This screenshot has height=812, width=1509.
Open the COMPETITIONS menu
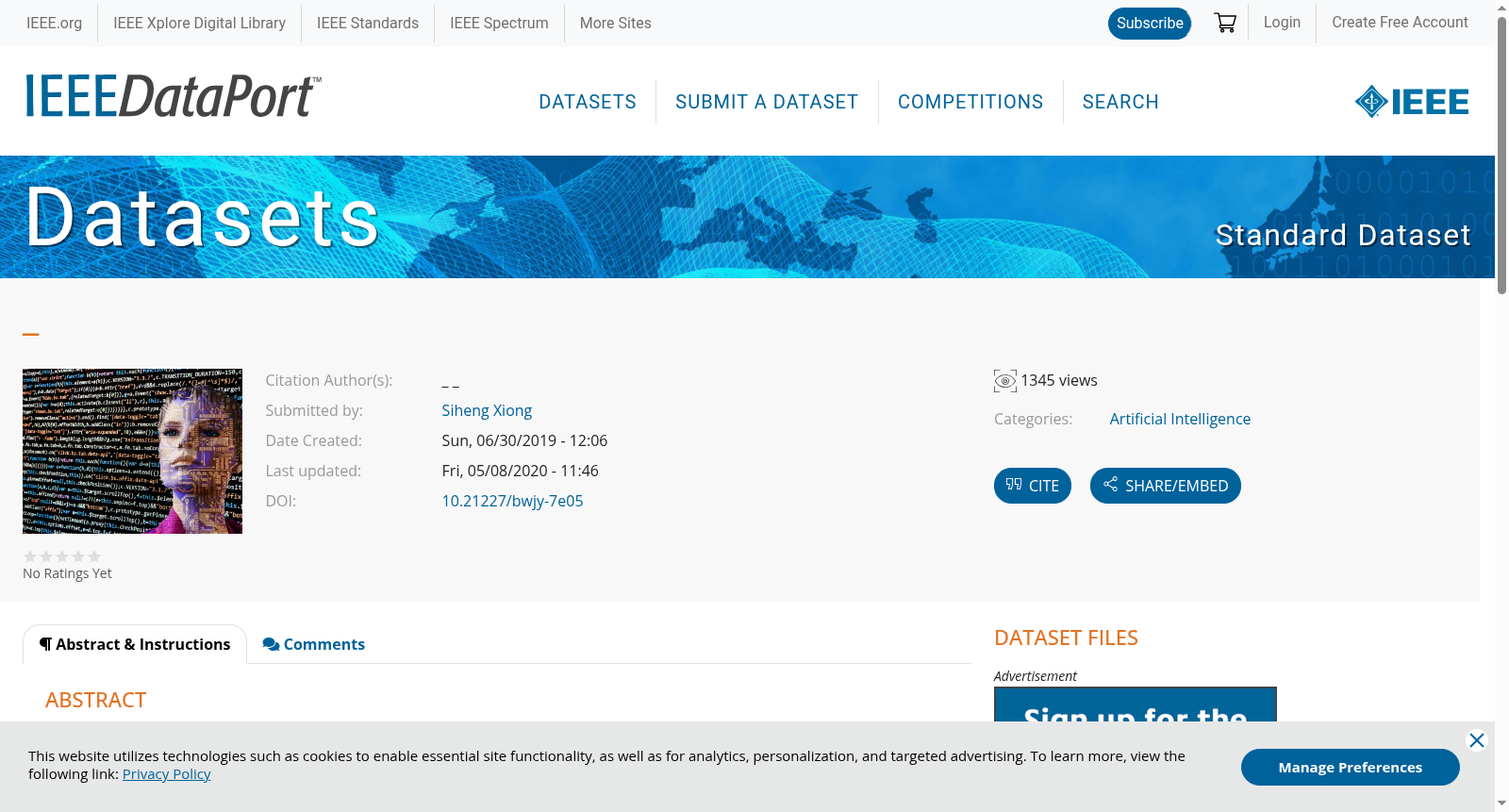970,102
